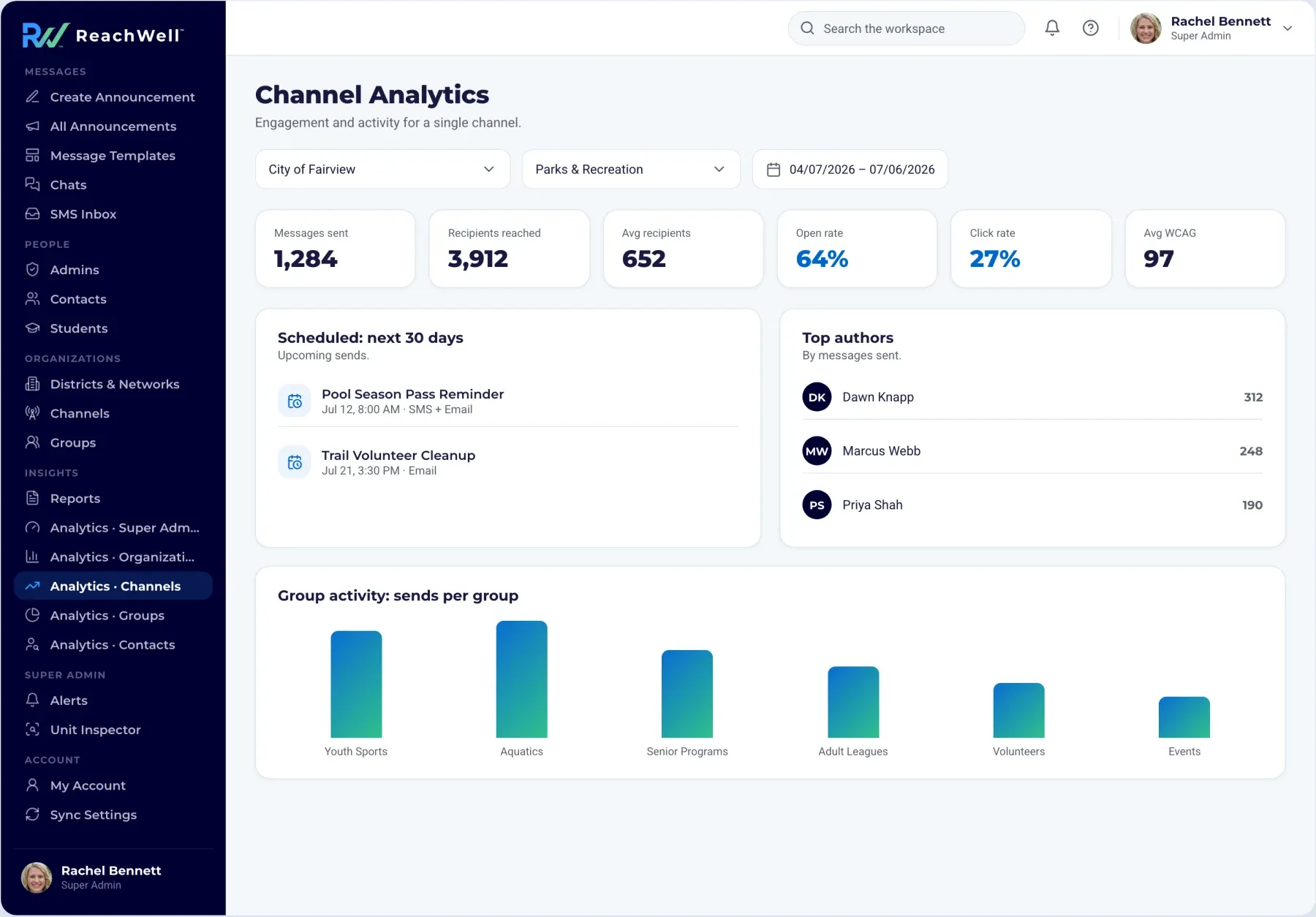Click the Channels broadcast icon

point(32,413)
